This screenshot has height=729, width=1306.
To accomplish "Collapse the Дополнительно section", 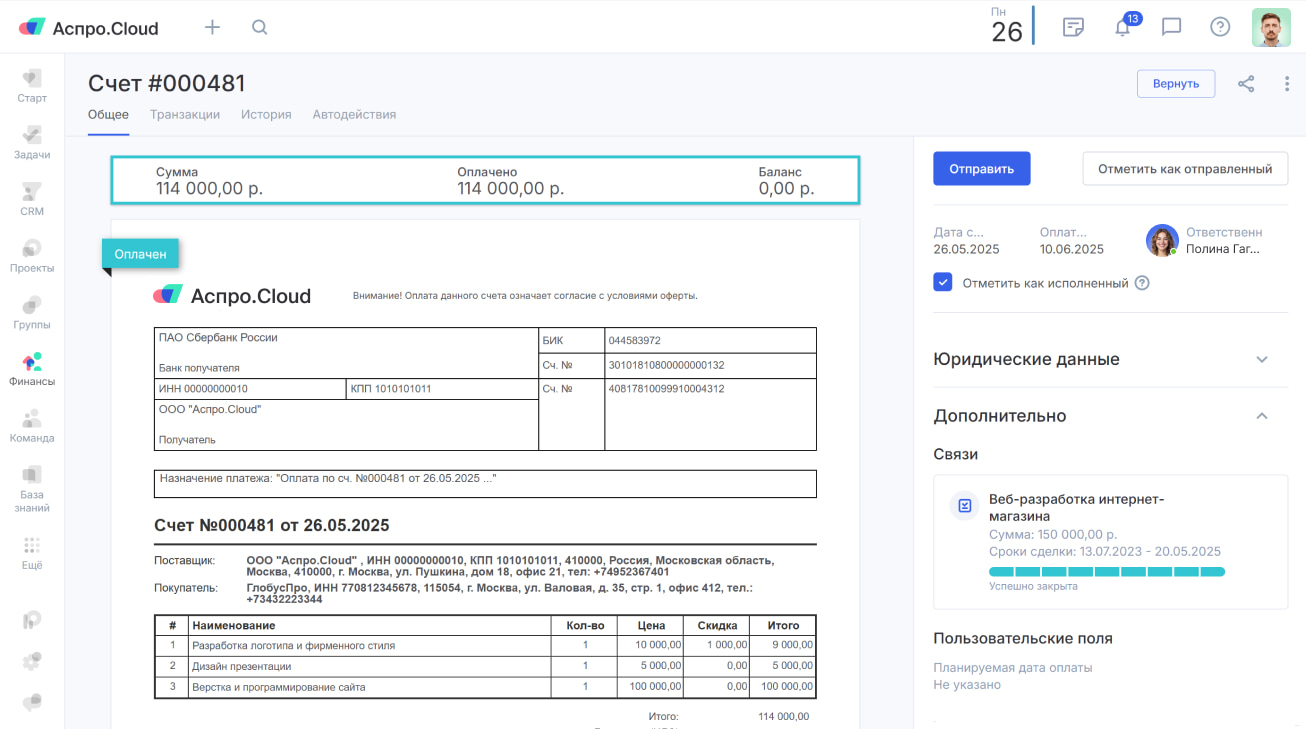I will point(1261,416).
